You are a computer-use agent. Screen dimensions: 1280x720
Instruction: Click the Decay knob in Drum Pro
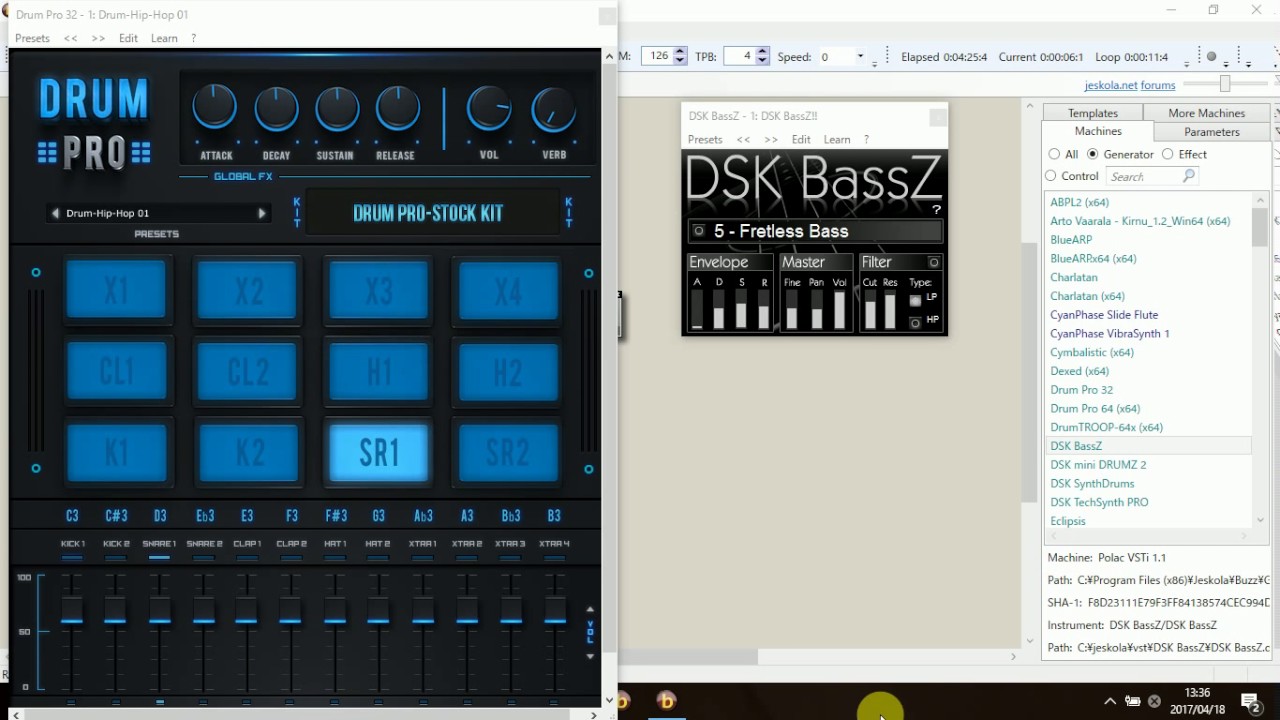tap(276, 108)
